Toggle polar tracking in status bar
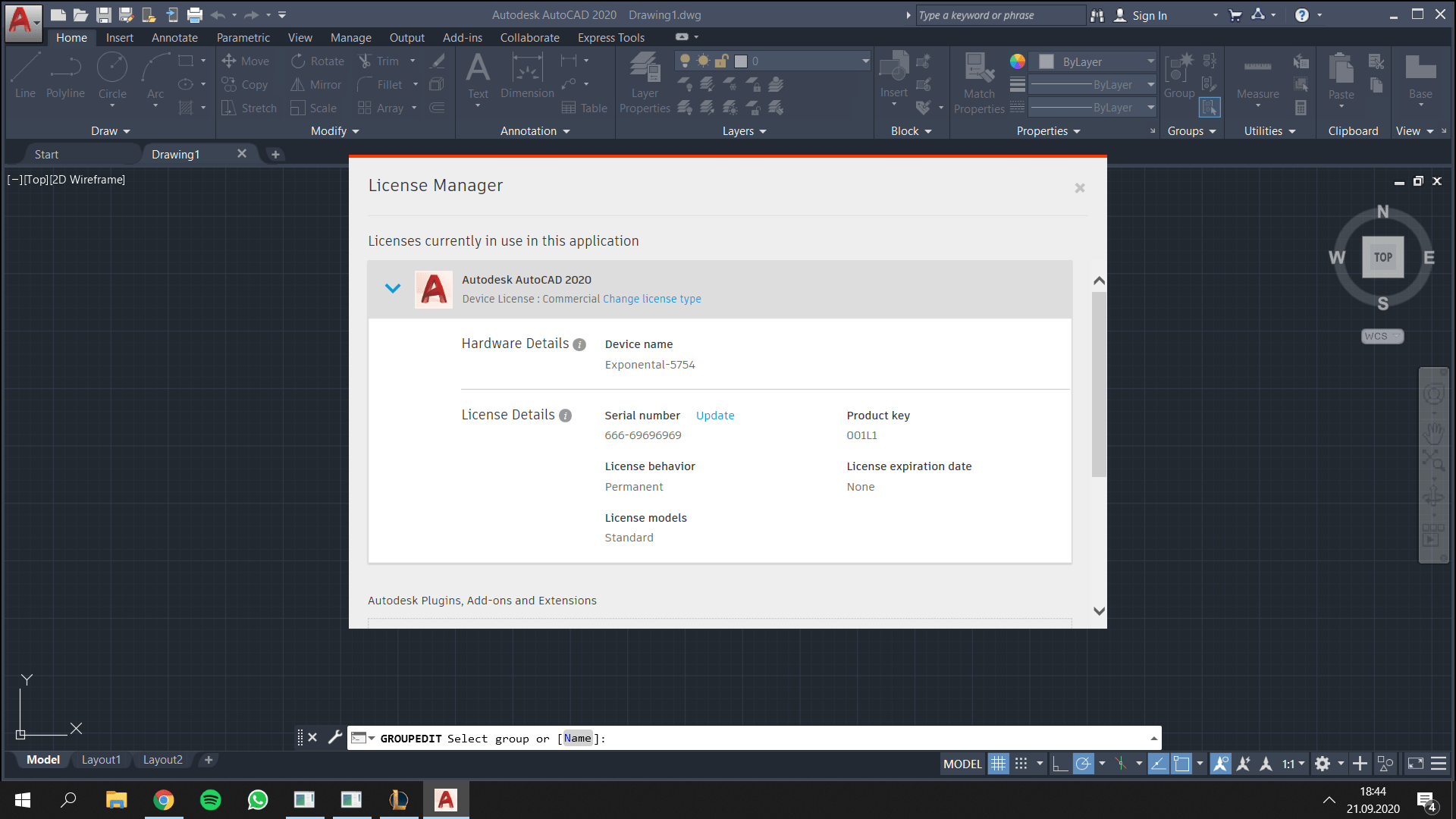 click(x=1083, y=764)
